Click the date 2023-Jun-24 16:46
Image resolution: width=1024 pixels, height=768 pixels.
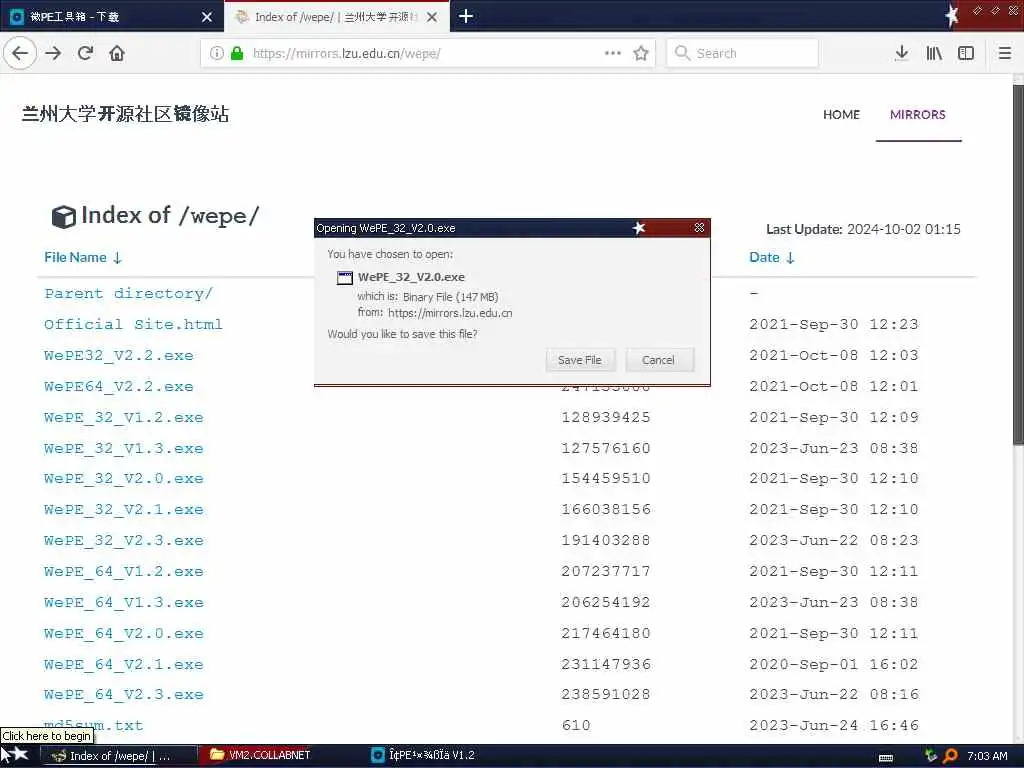833,725
